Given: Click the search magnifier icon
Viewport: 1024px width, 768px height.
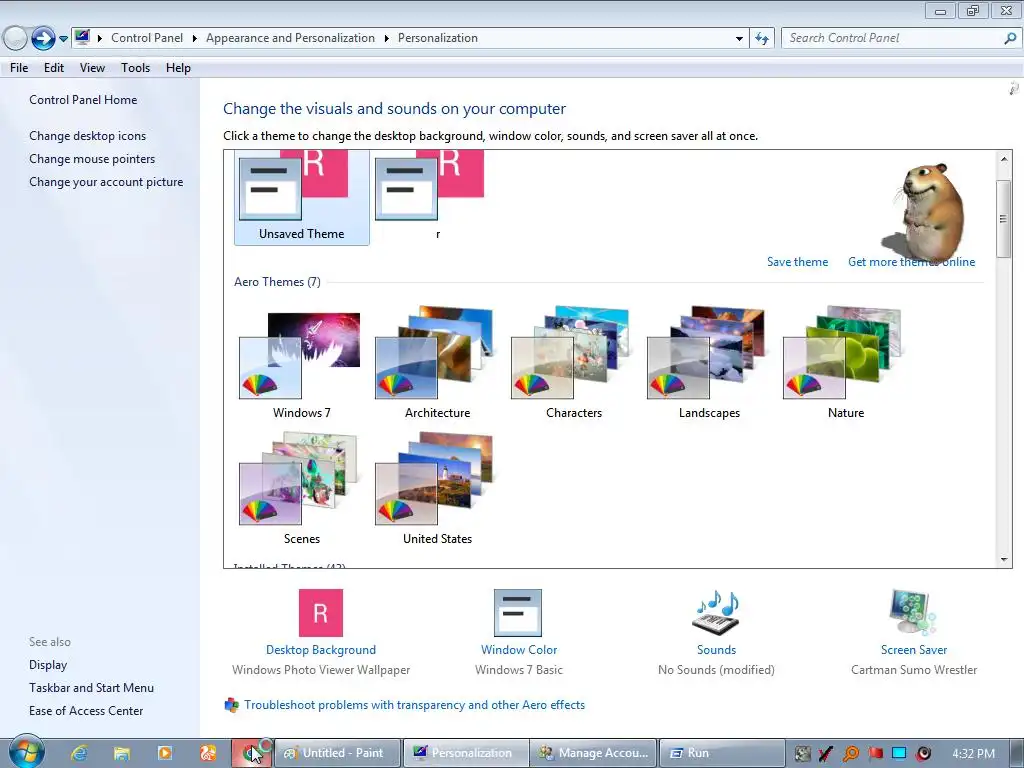Looking at the screenshot, I should (1010, 38).
